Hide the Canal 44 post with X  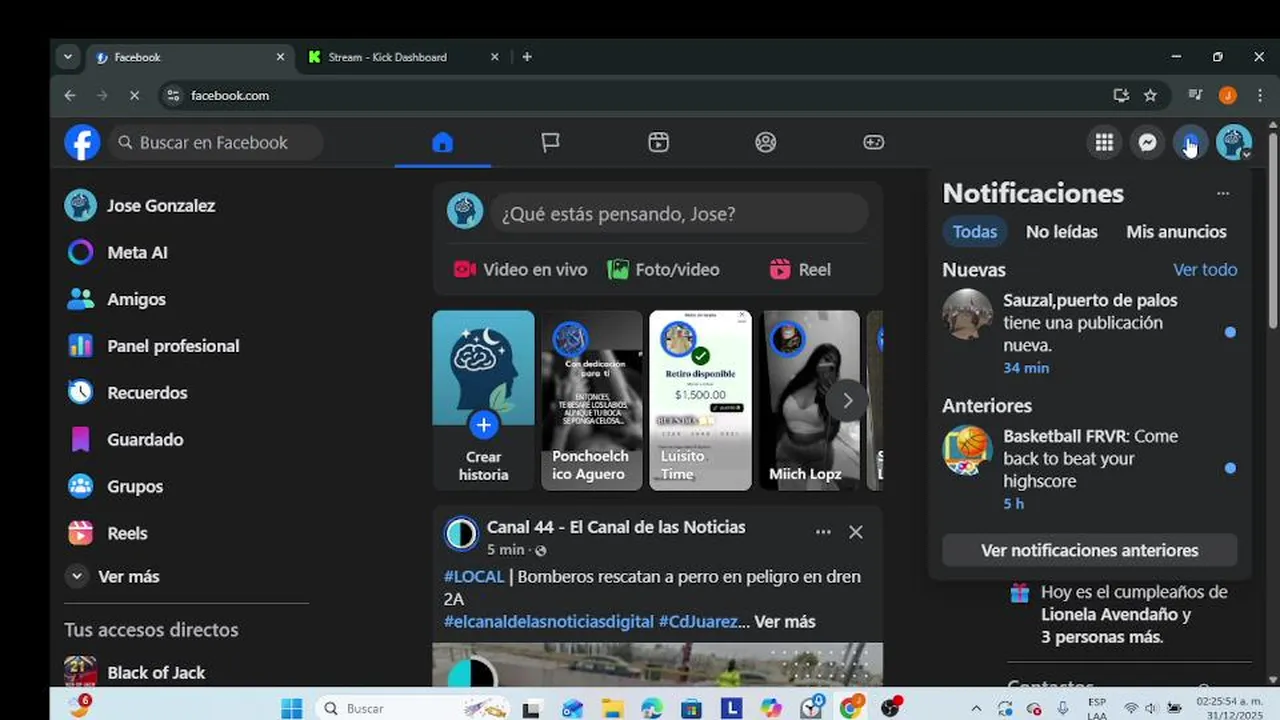point(856,532)
